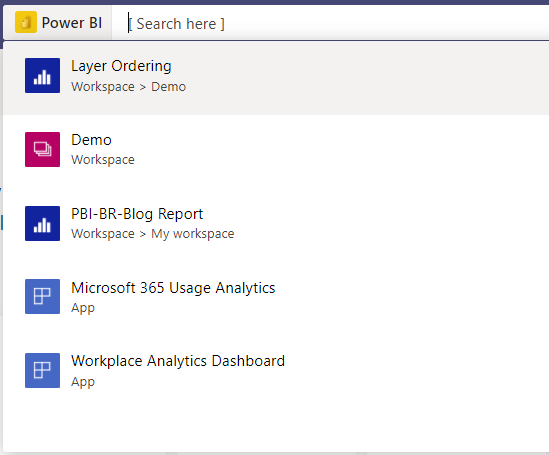Image resolution: width=549 pixels, height=455 pixels.
Task: Click the 'Workspace > Demo' path text
Action: pyautogui.click(x=128, y=87)
